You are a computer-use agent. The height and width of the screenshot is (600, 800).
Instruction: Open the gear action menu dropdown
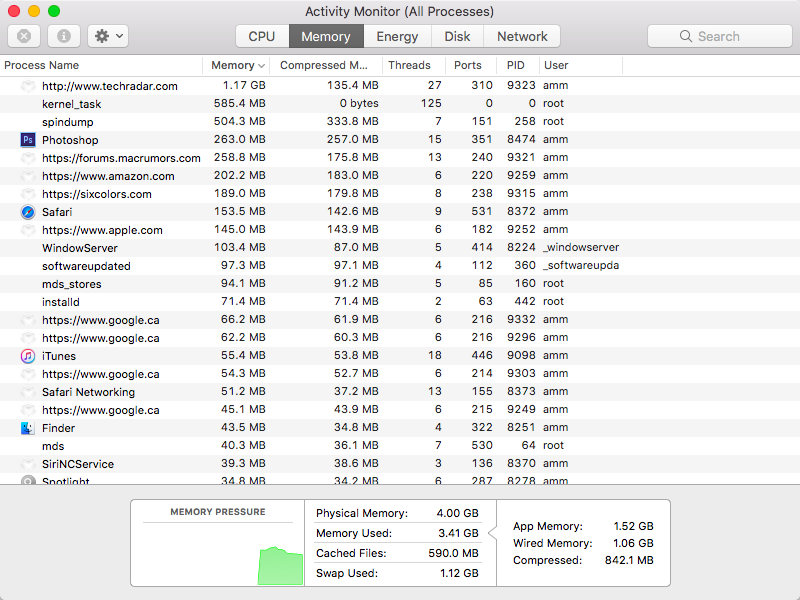pos(108,36)
